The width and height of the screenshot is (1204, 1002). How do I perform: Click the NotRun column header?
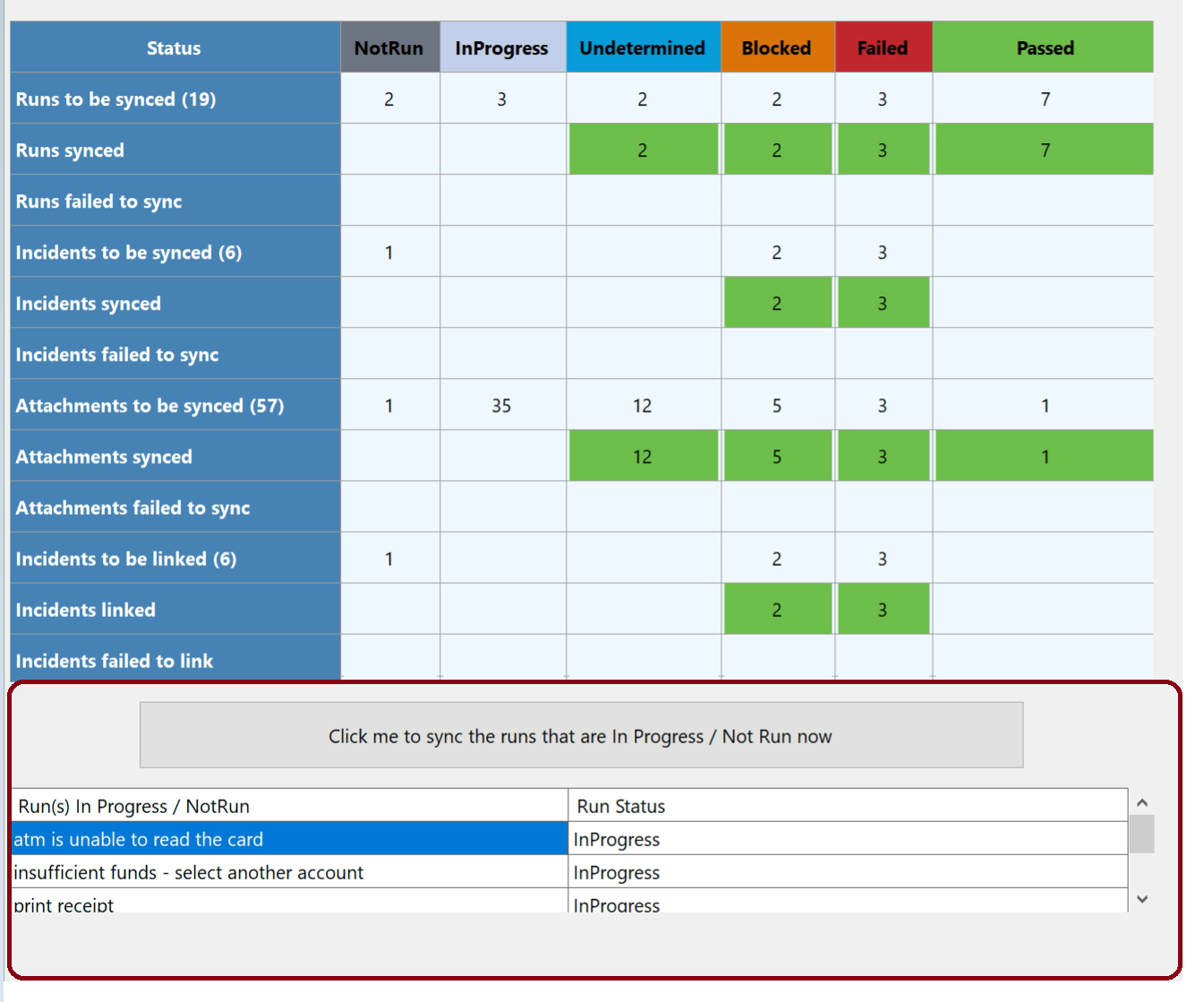pyautogui.click(x=389, y=48)
